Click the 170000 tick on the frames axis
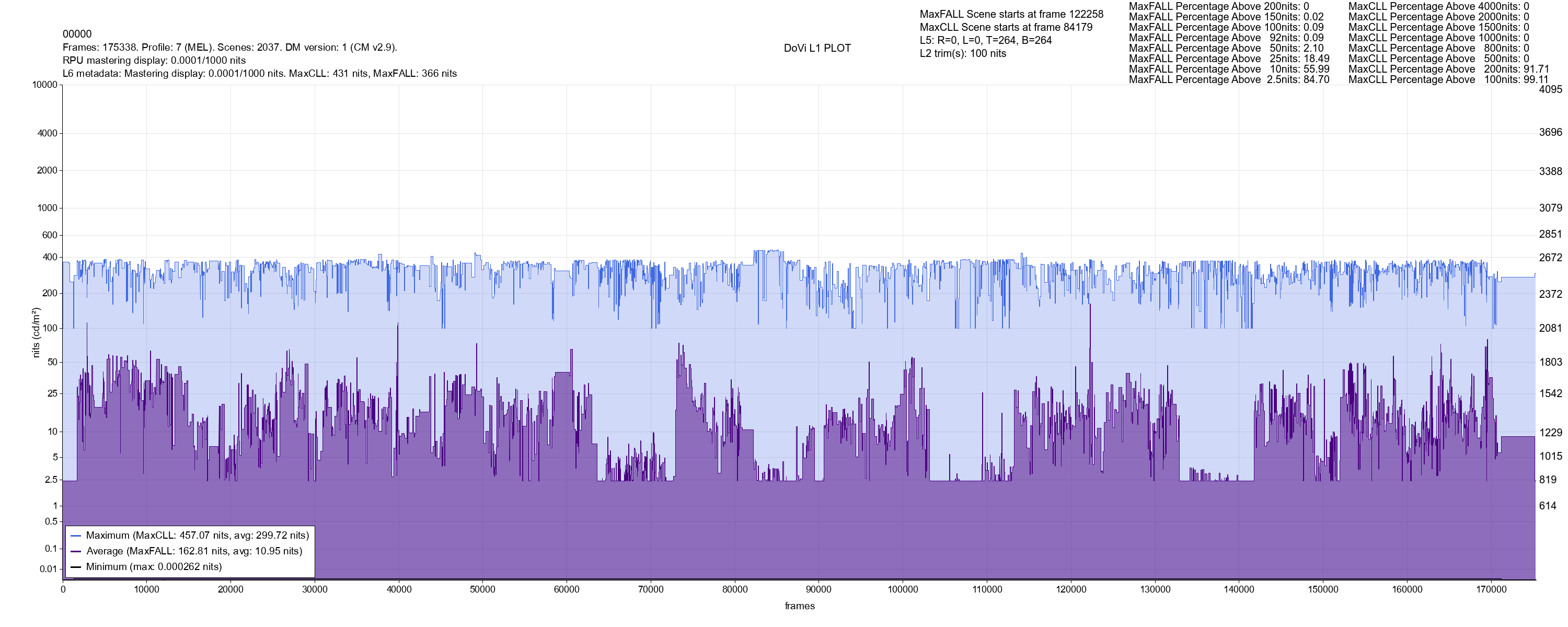The width and height of the screenshot is (1568, 627). (1491, 589)
